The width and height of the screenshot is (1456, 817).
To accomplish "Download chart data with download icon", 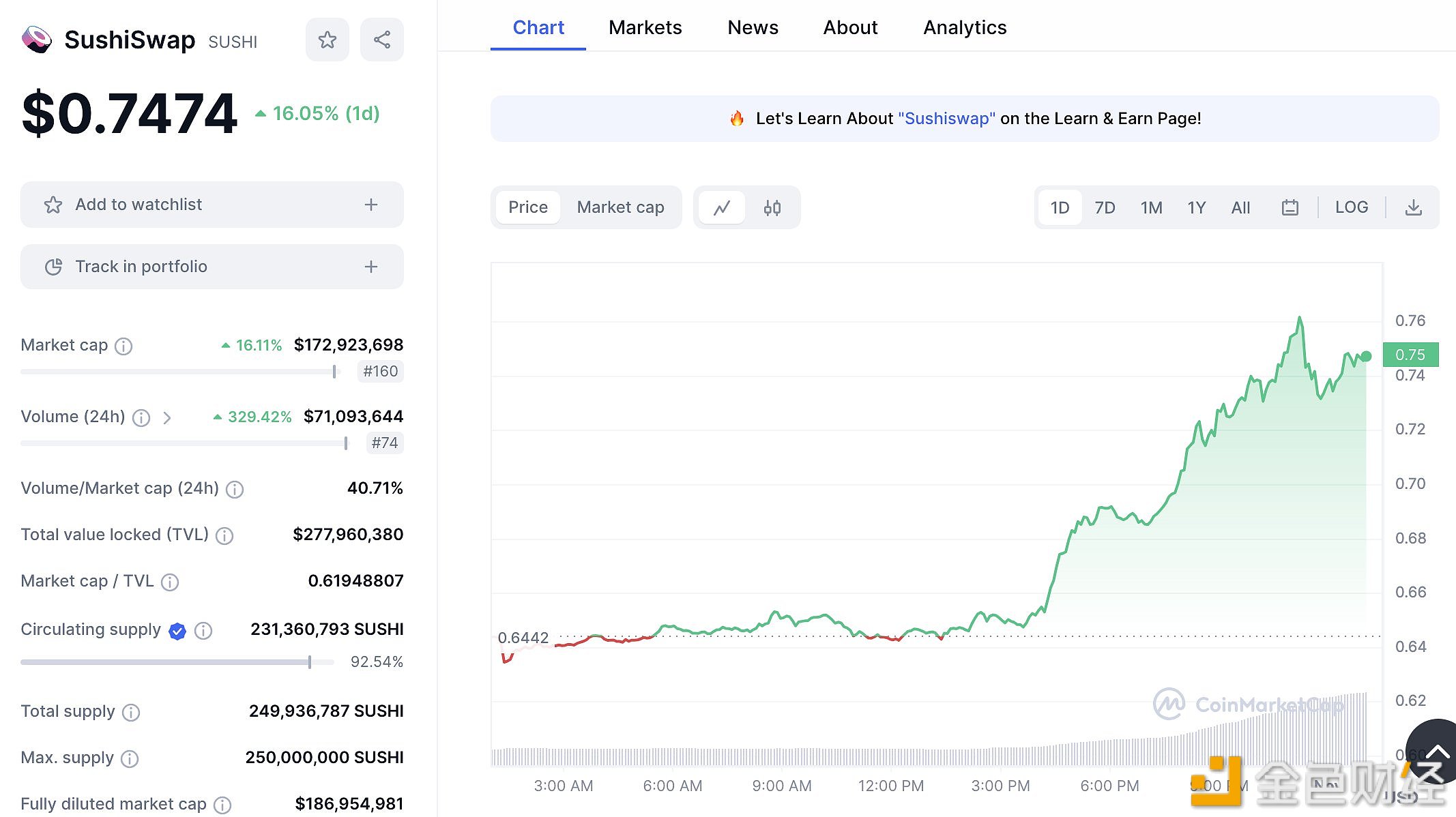I will click(x=1414, y=207).
